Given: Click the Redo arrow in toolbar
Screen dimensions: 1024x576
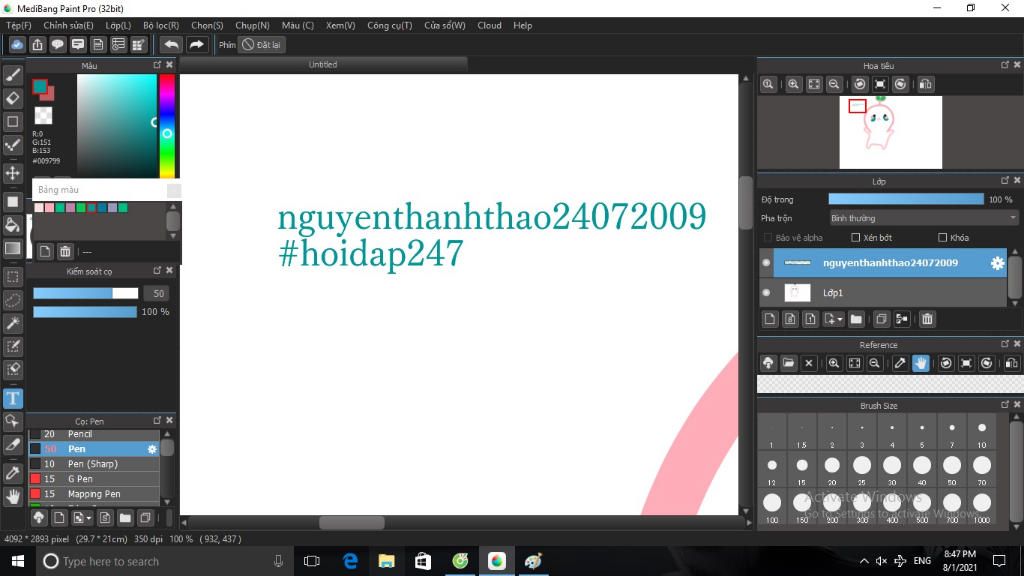Looking at the screenshot, I should [x=196, y=44].
